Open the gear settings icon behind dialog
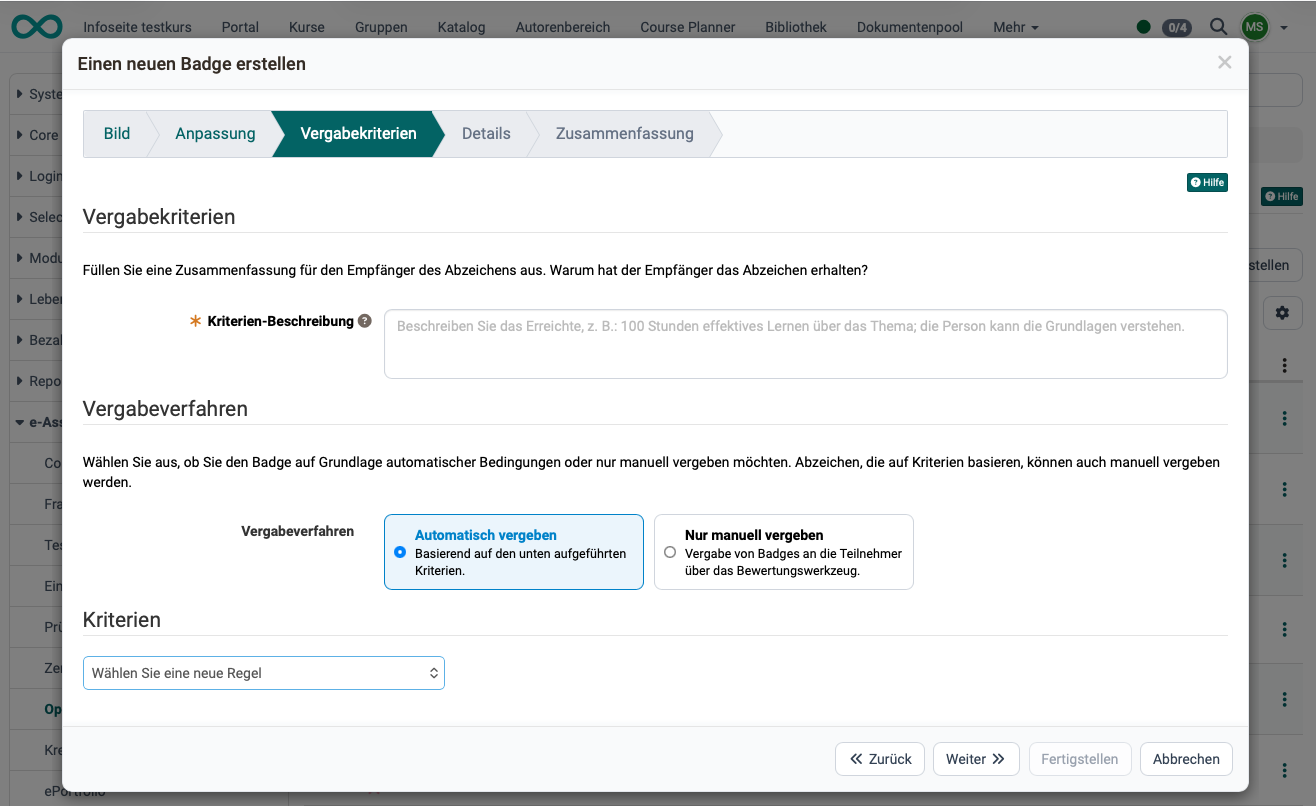 coord(1282,313)
